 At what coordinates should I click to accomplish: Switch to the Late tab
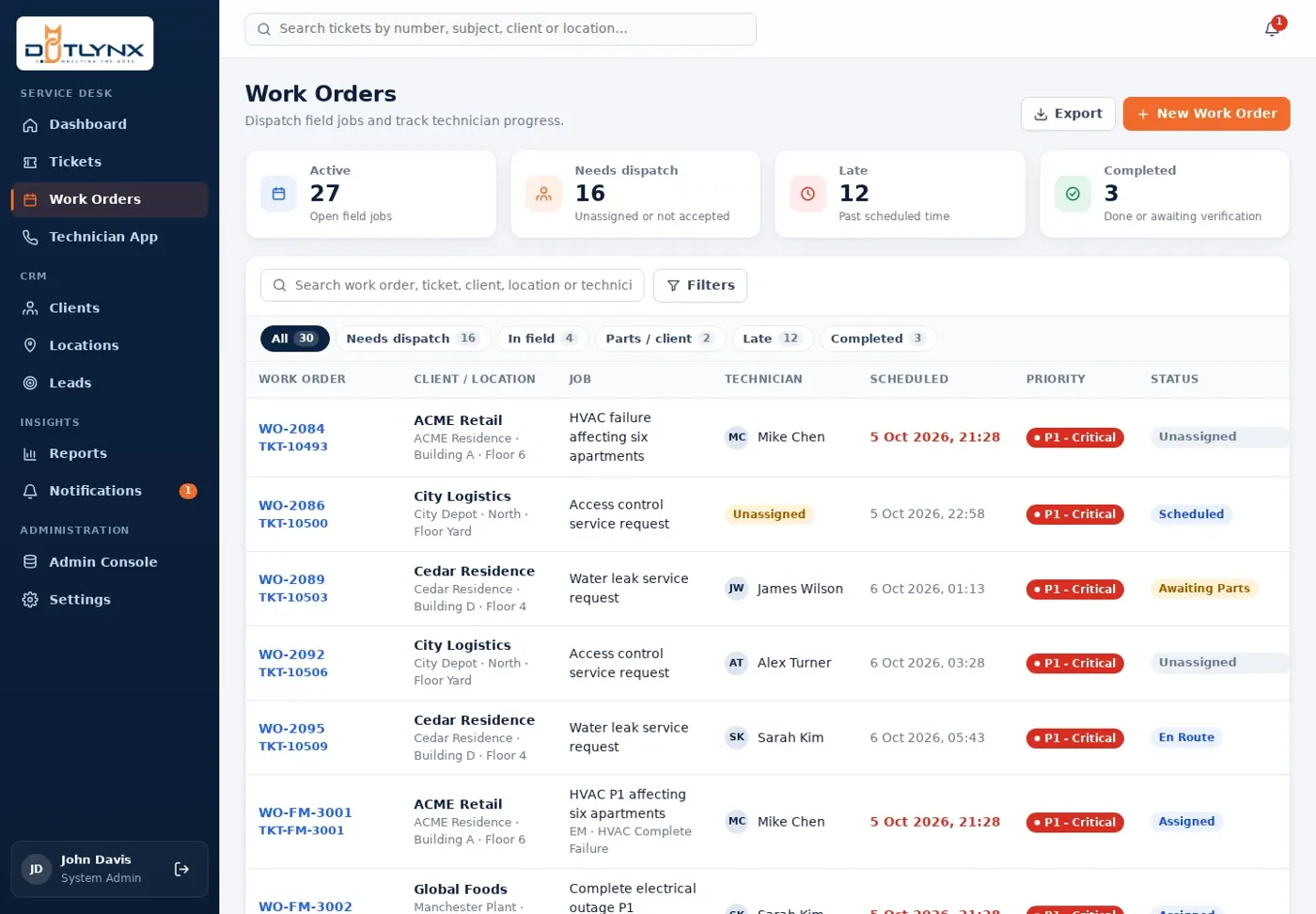(772, 339)
